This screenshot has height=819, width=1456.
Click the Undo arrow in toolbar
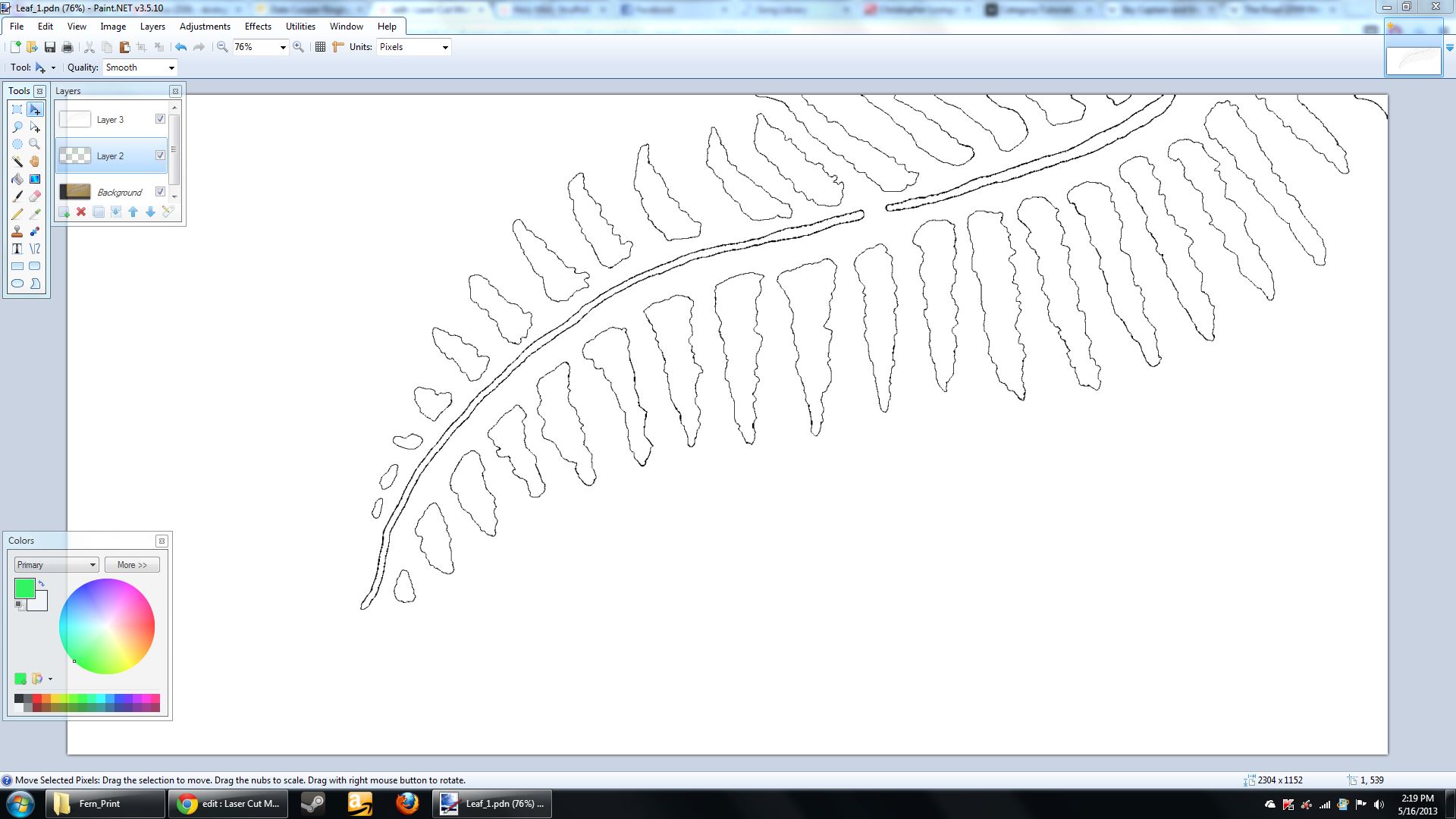180,47
